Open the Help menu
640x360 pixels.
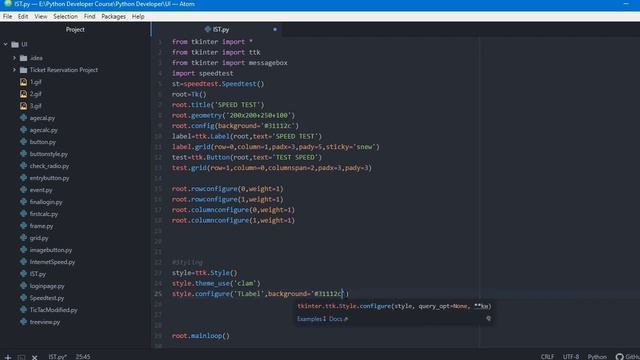tap(138, 16)
